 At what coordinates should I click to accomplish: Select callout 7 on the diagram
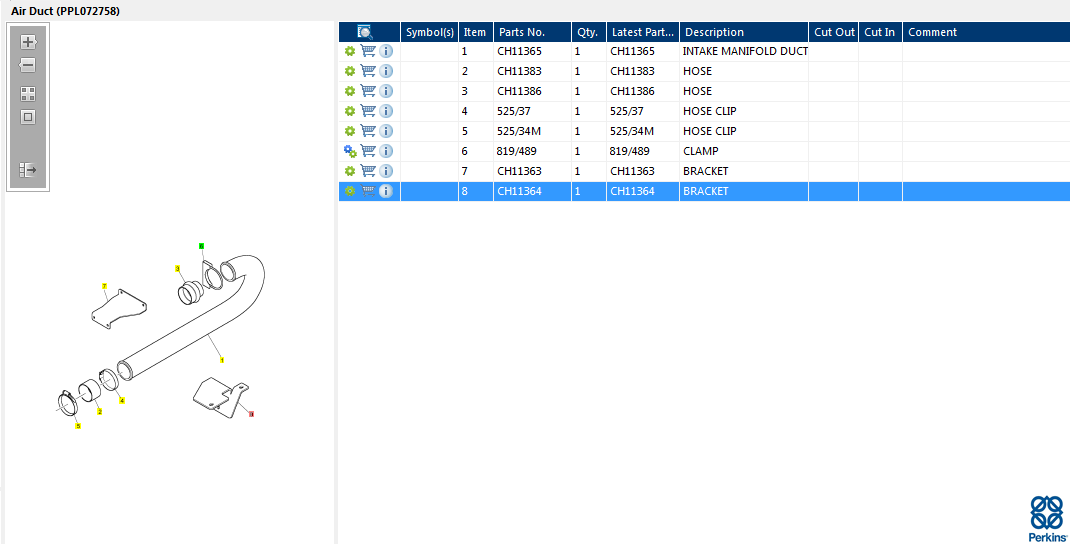click(104, 286)
